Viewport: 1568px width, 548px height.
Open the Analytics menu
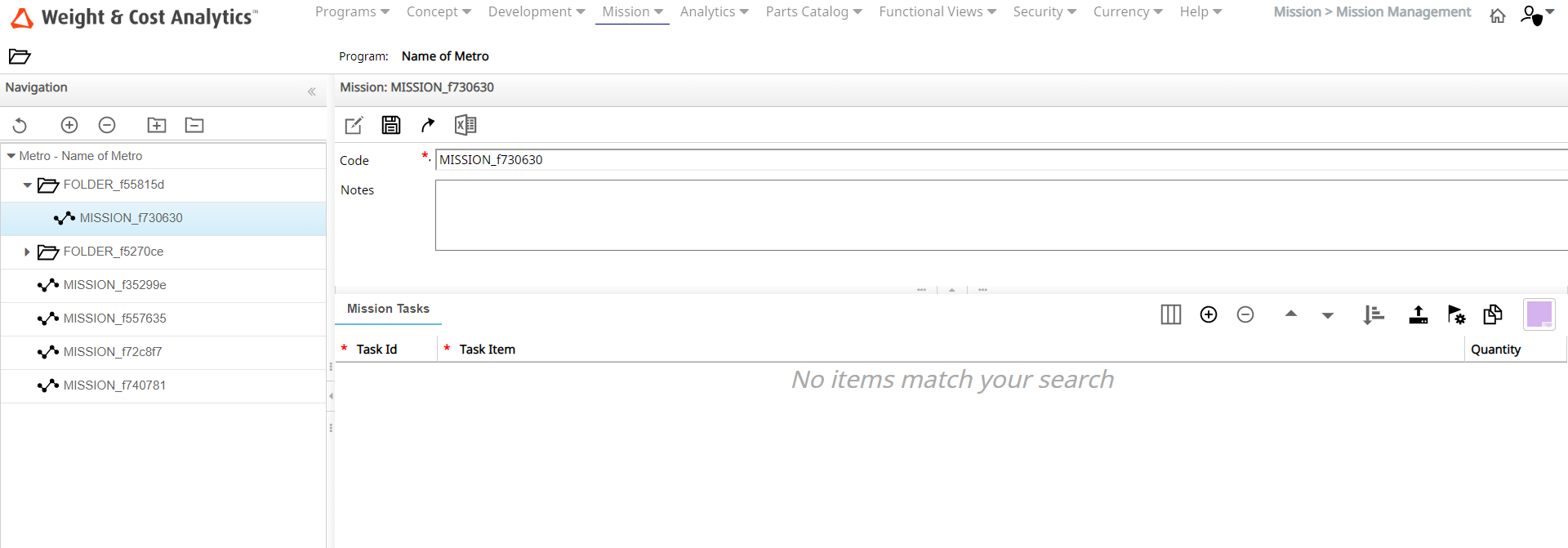(714, 12)
